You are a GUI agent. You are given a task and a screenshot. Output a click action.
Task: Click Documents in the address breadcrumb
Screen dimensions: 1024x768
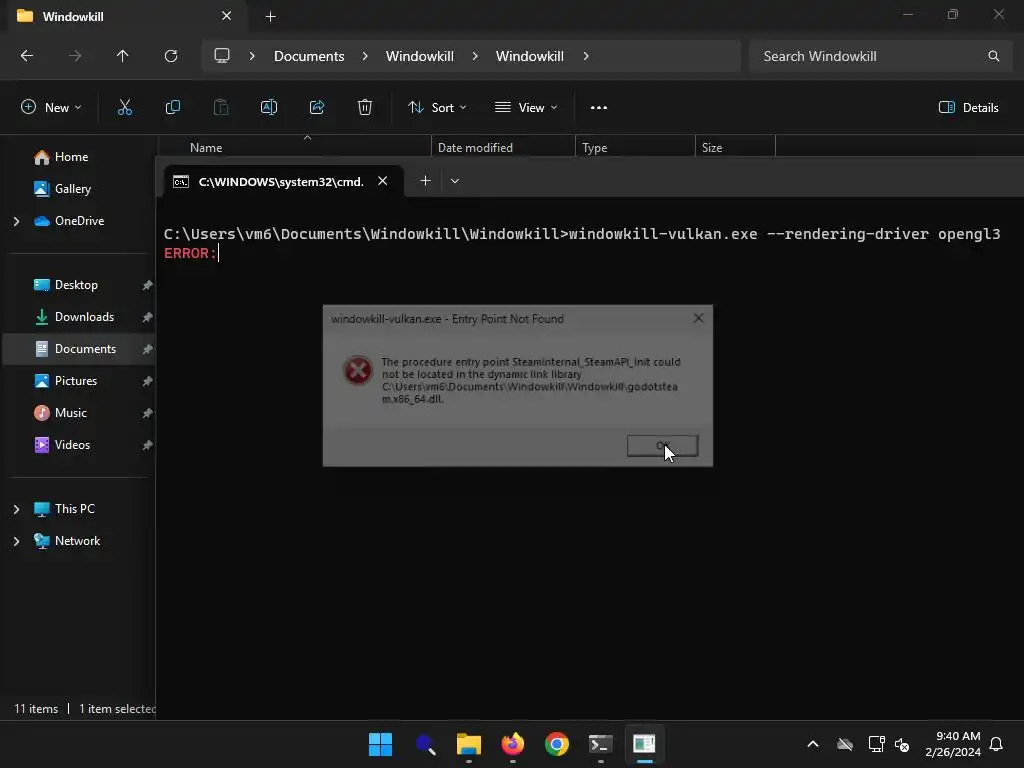(x=309, y=56)
